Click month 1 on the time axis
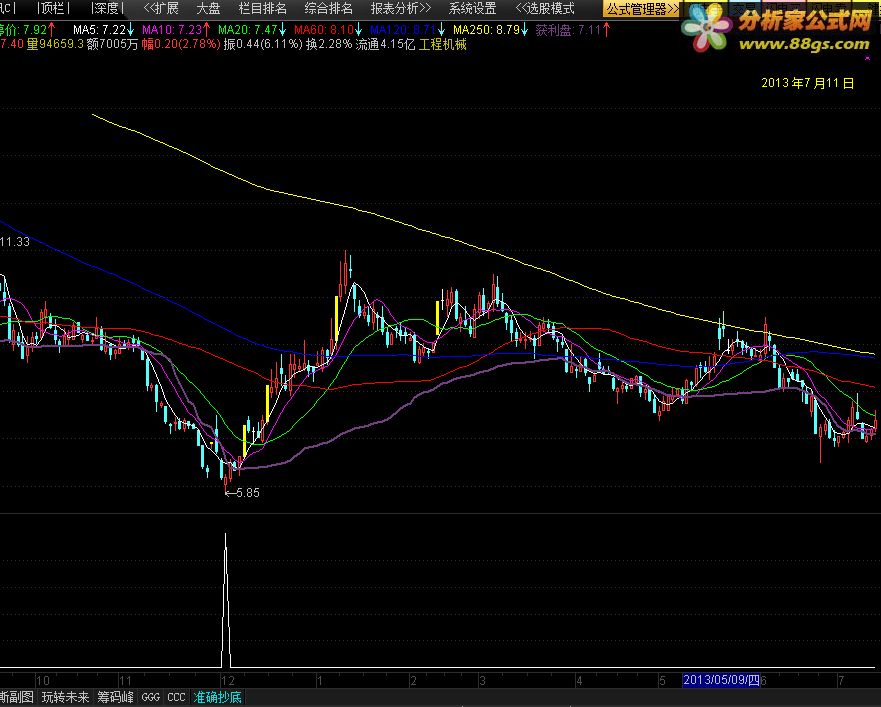Viewport: 881px width, 707px height. coord(319,681)
